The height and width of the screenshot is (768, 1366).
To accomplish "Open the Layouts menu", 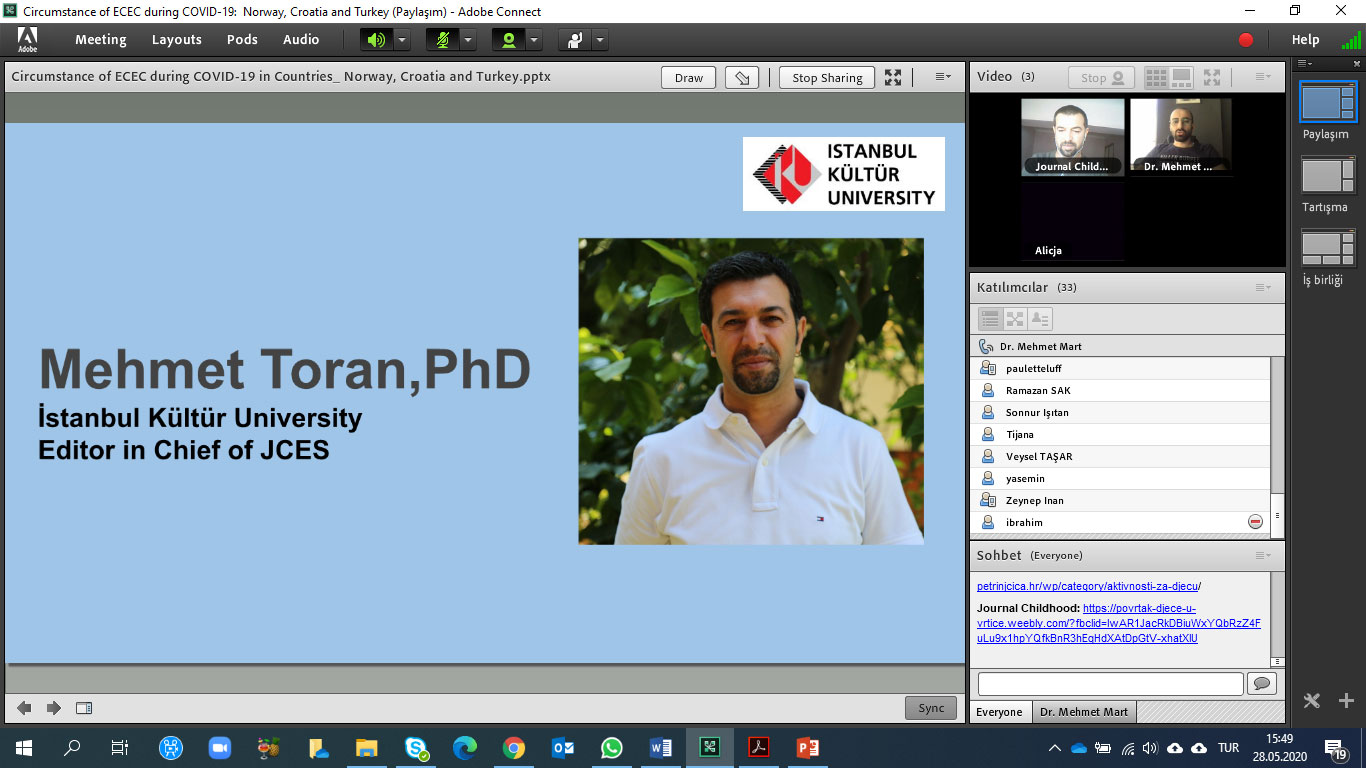I will point(176,40).
